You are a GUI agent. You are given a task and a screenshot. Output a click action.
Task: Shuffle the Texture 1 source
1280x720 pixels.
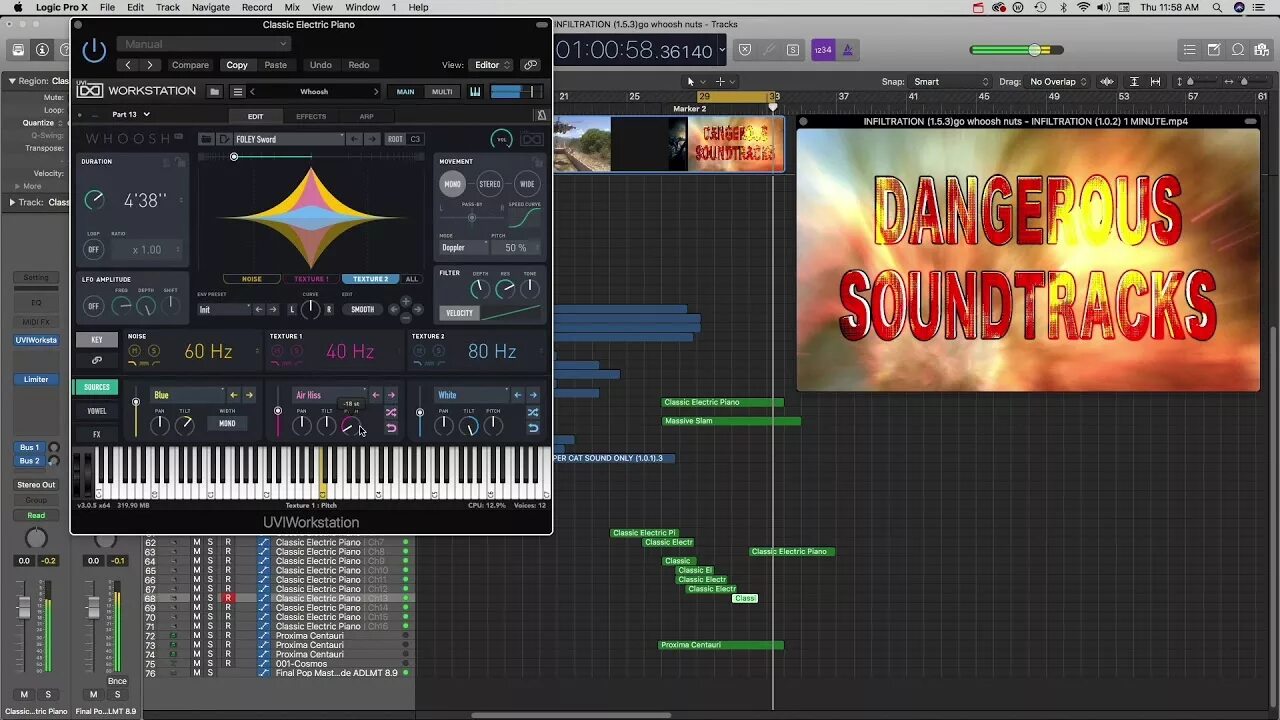coord(391,412)
